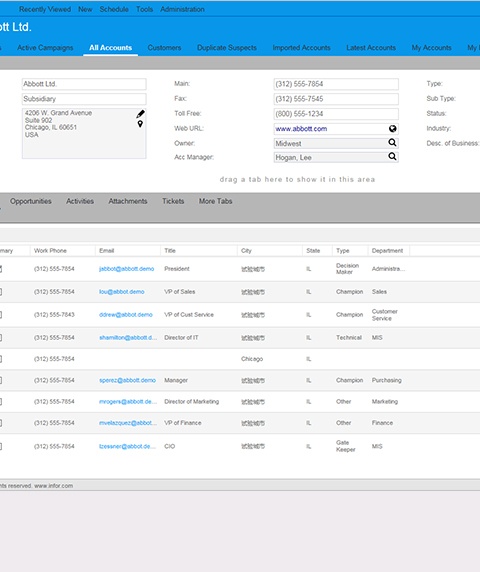Sort by Email column header
Screen dimensions: 480x572
[107, 251]
